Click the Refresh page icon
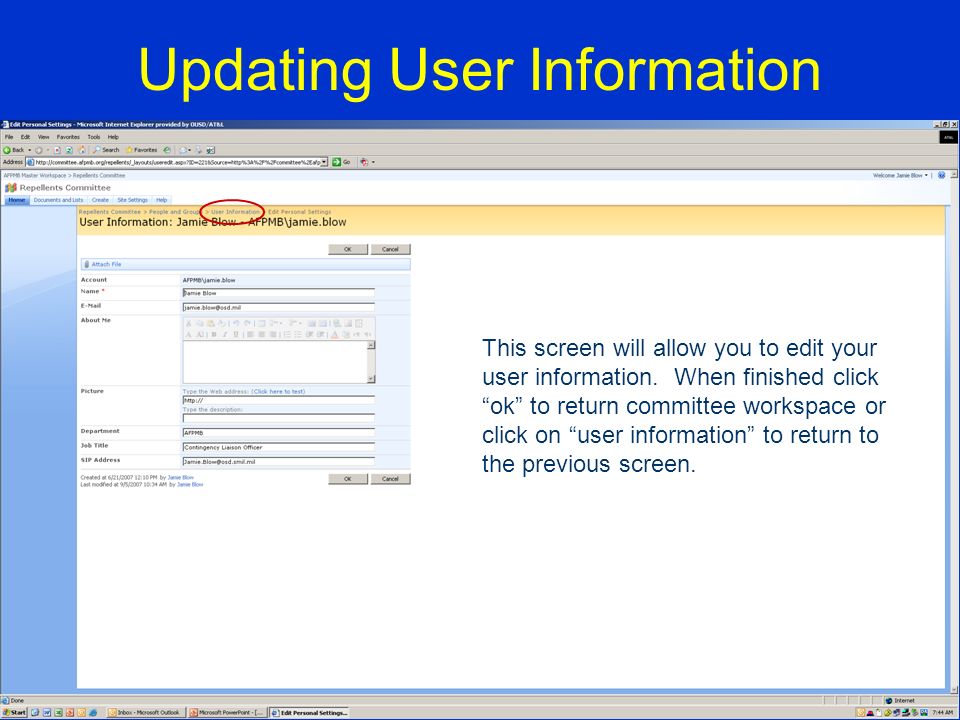This screenshot has width=960, height=720. click(69, 150)
